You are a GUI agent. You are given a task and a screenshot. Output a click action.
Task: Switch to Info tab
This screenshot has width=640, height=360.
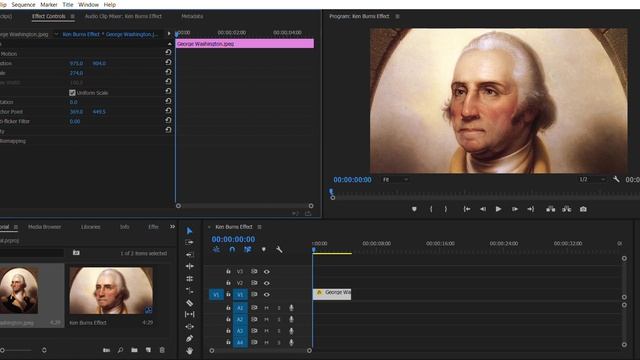click(x=124, y=227)
